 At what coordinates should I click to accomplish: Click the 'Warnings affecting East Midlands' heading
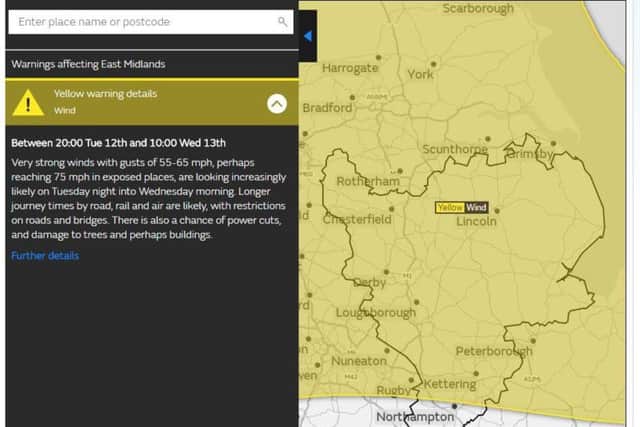tap(88, 64)
